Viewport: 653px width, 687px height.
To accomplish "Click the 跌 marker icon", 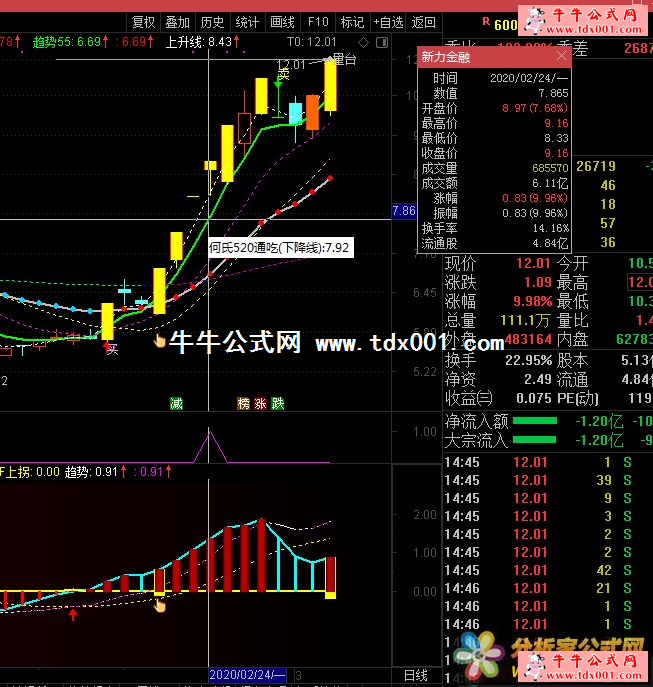I will pos(277,403).
